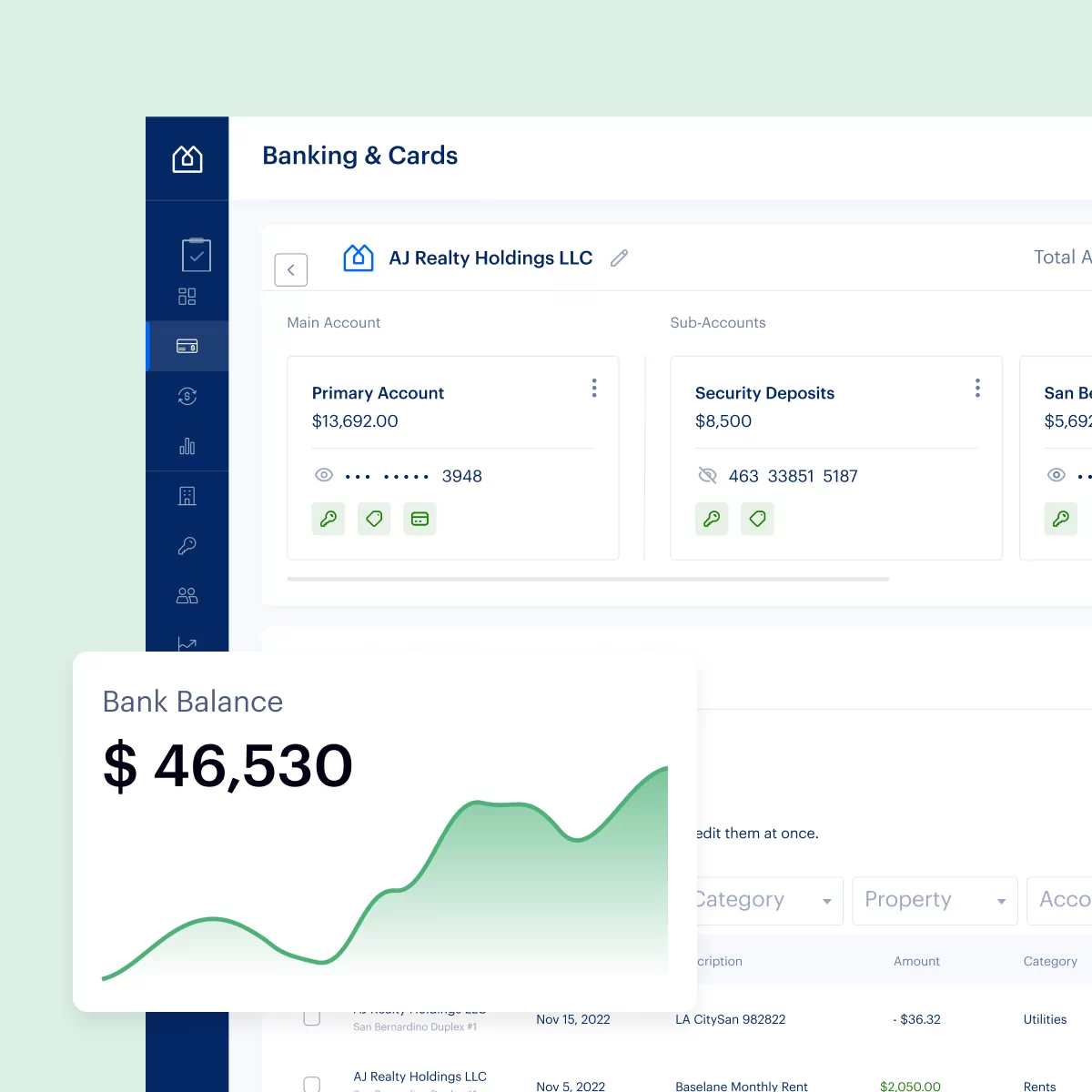This screenshot has width=1092, height=1092.
Task: Open the building properties sidebar icon
Action: pyautogui.click(x=187, y=496)
